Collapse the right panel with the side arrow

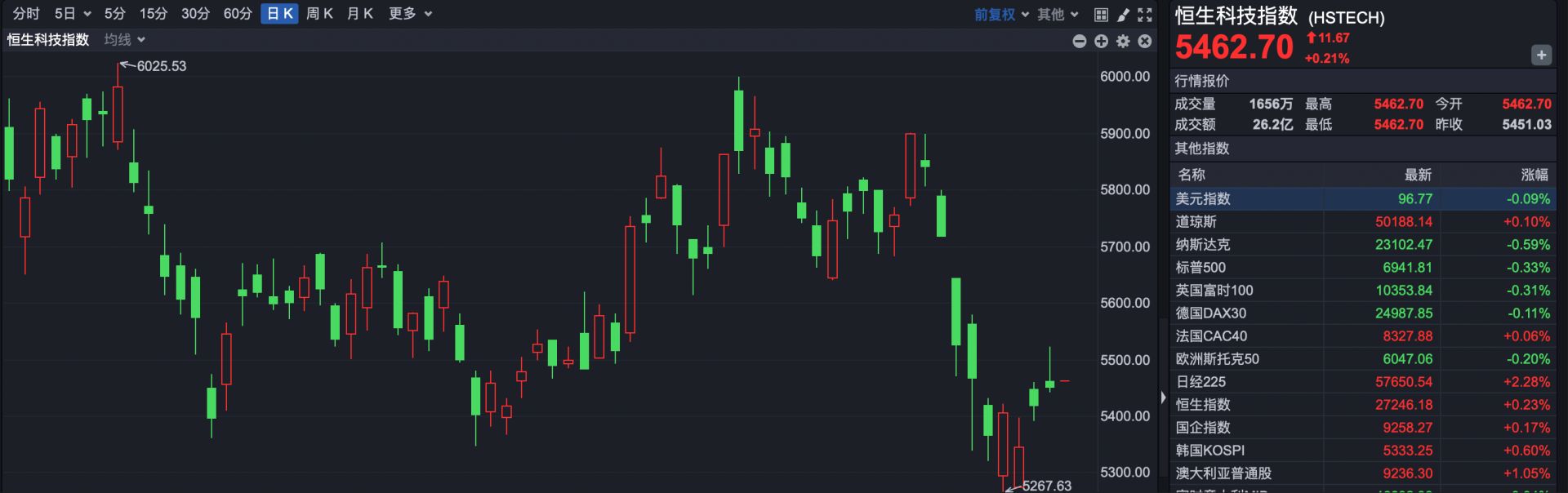tap(1163, 396)
